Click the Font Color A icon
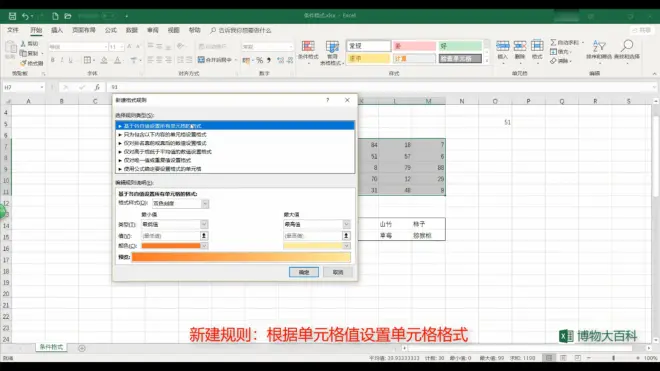 click(x=118, y=60)
